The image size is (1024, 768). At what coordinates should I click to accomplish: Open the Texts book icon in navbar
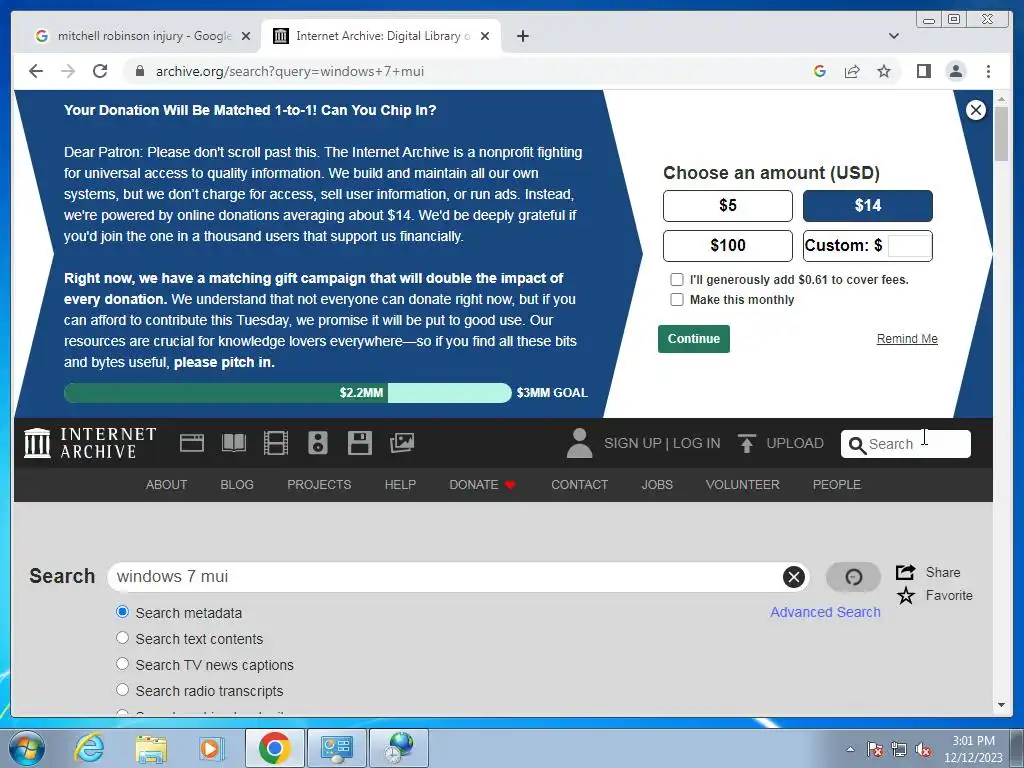234,443
